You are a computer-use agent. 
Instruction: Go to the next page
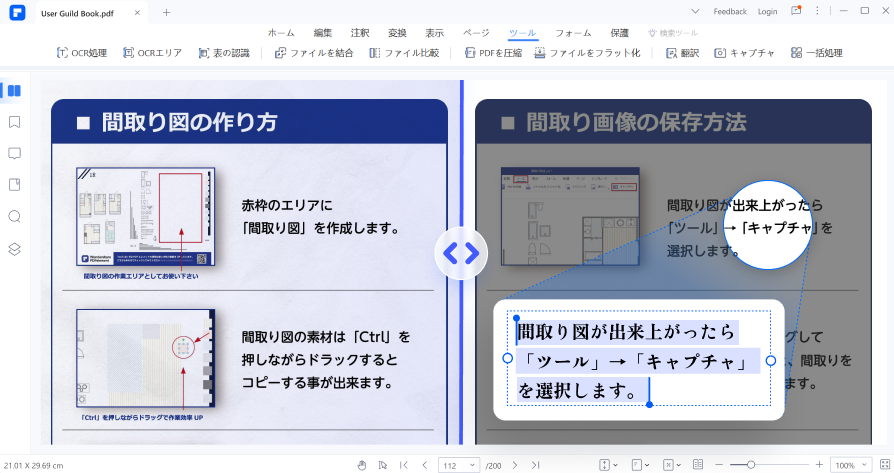(515, 465)
